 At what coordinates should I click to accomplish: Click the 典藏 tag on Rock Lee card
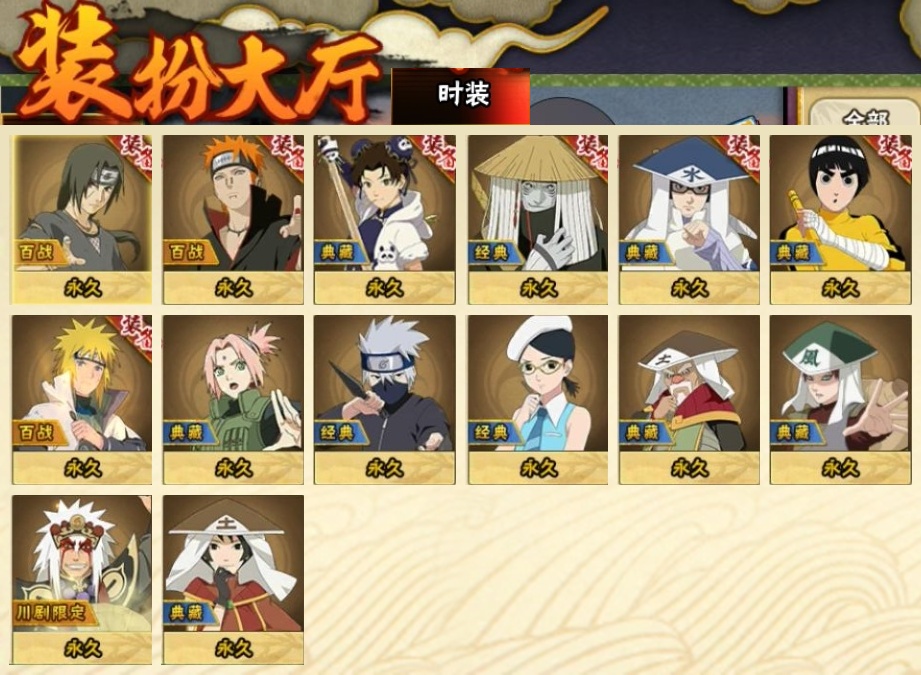794,253
